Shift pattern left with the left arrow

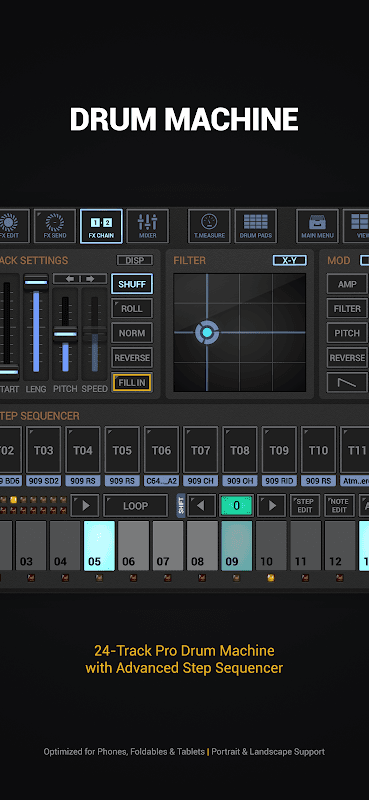pos(201,506)
